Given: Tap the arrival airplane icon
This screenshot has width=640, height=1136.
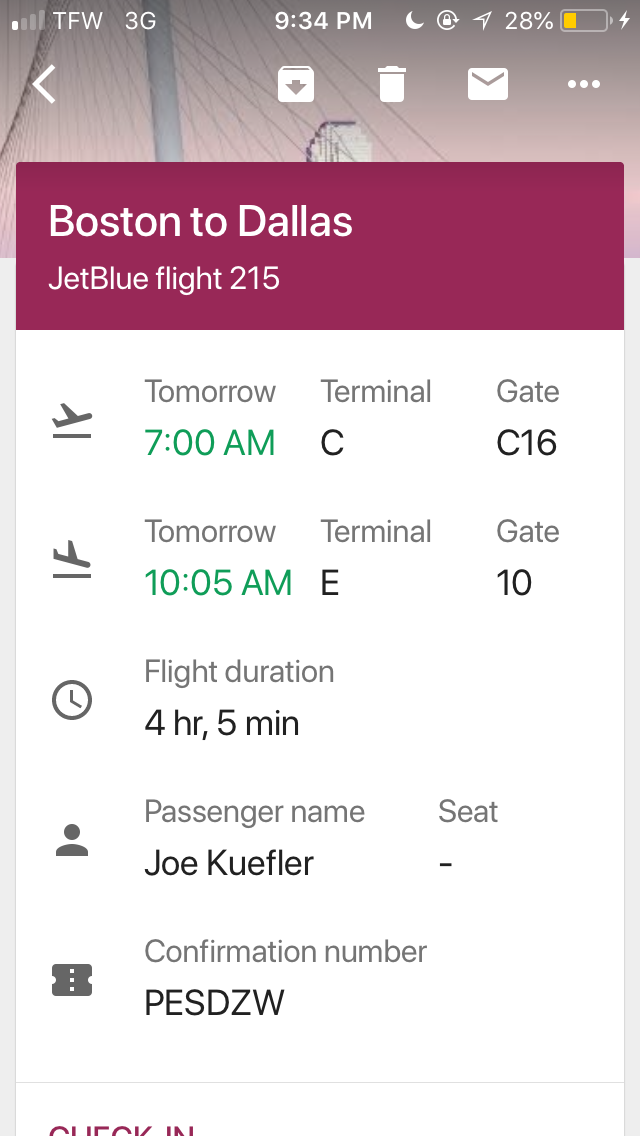Looking at the screenshot, I should 72,560.
